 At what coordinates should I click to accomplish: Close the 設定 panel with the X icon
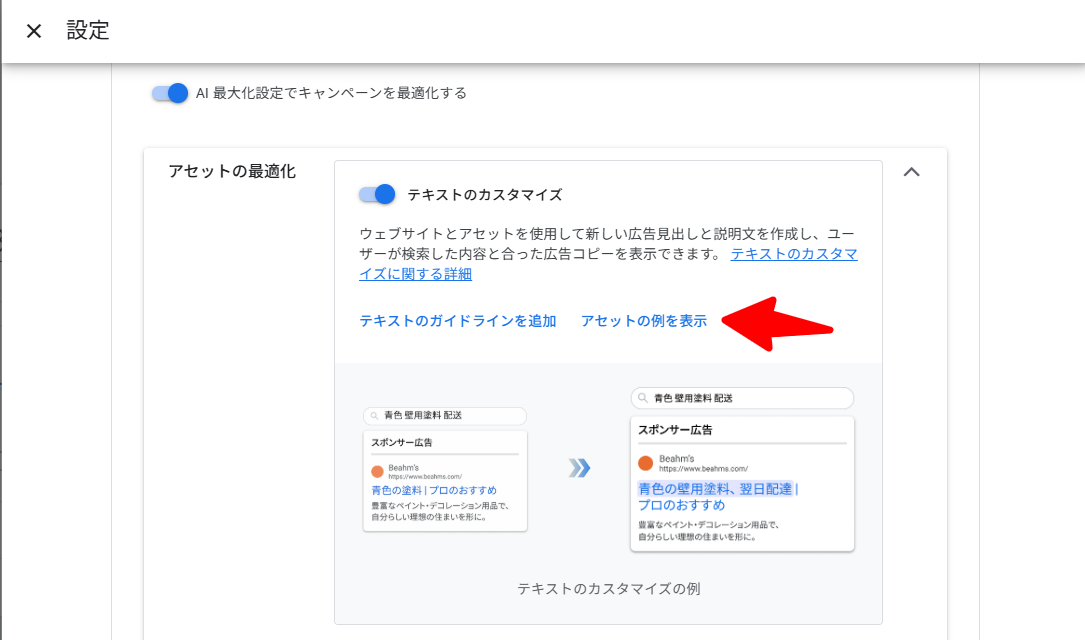click(33, 31)
